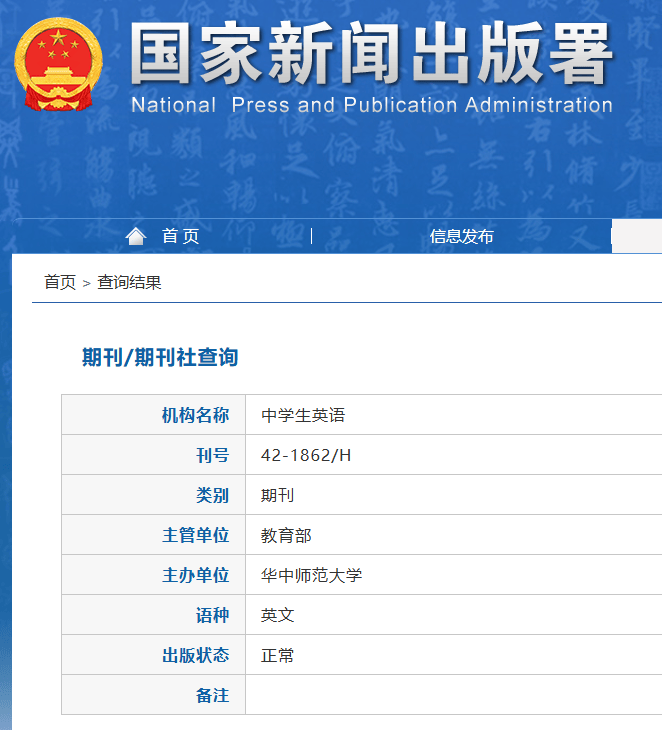Select the 中学生英语 value cell
This screenshot has width=662, height=730.
pos(454,415)
